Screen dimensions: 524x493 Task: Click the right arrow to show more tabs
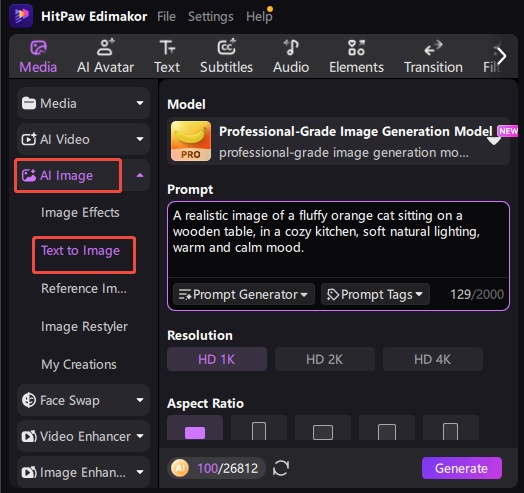[501, 56]
